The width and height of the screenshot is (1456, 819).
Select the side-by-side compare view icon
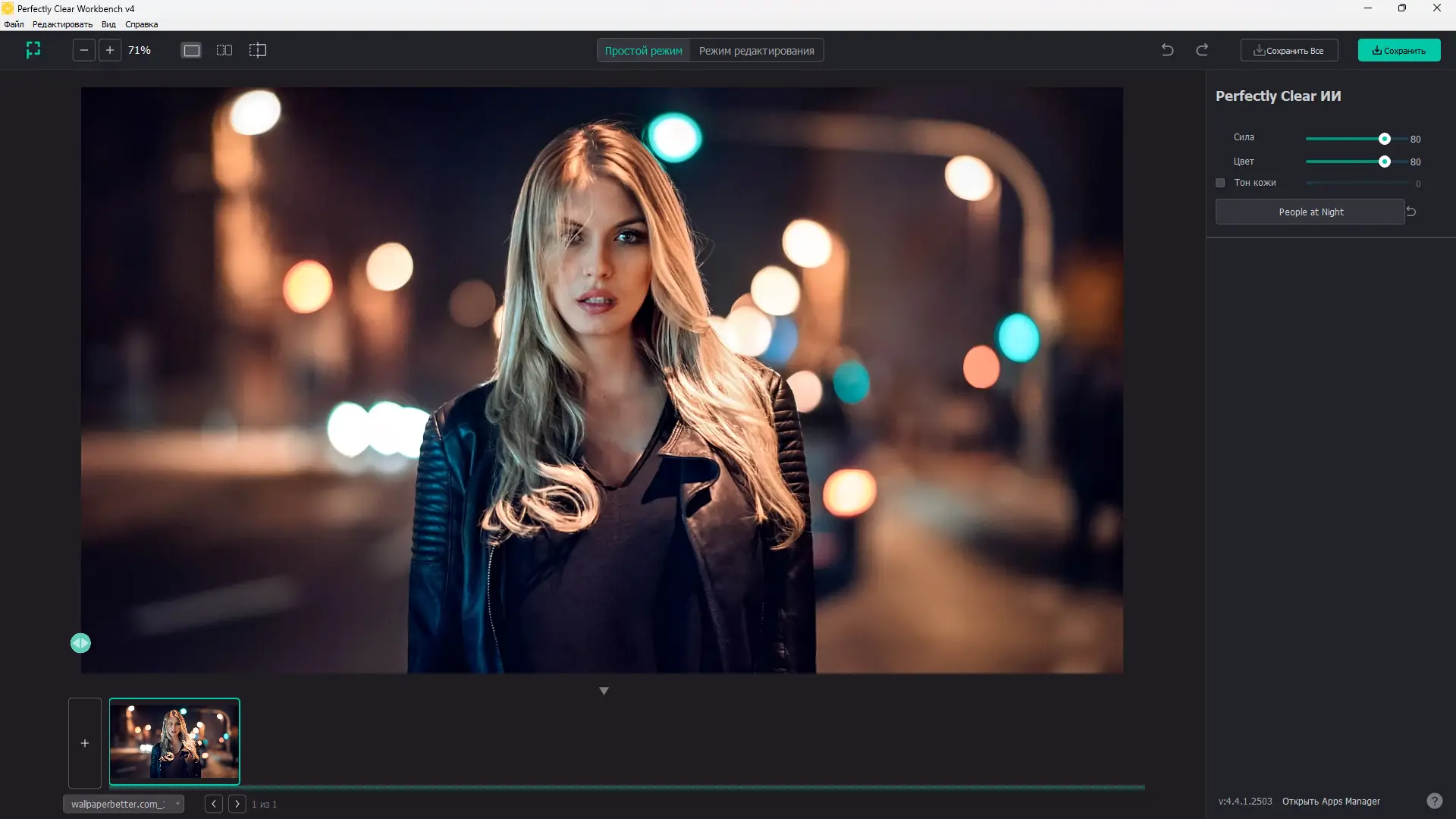click(x=224, y=50)
